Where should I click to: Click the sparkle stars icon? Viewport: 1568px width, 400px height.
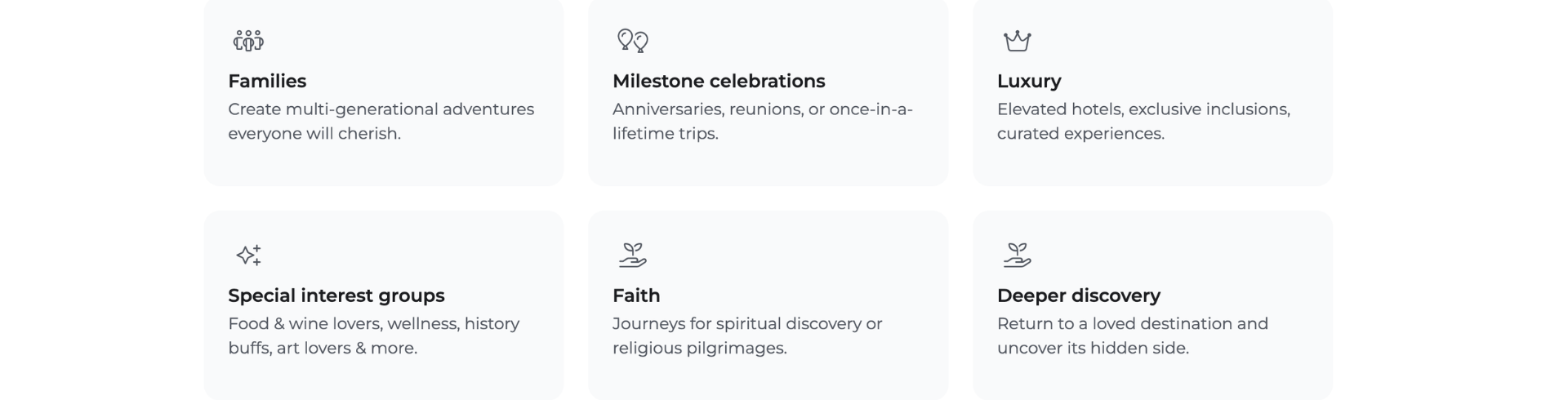(248, 255)
